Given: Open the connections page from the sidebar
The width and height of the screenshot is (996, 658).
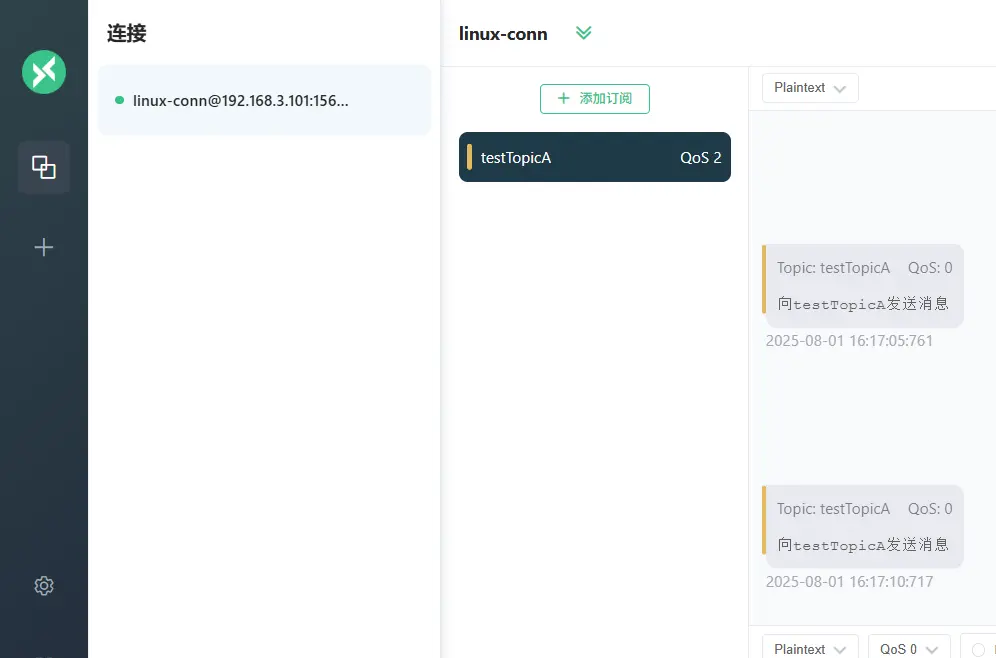Looking at the screenshot, I should coord(44,167).
